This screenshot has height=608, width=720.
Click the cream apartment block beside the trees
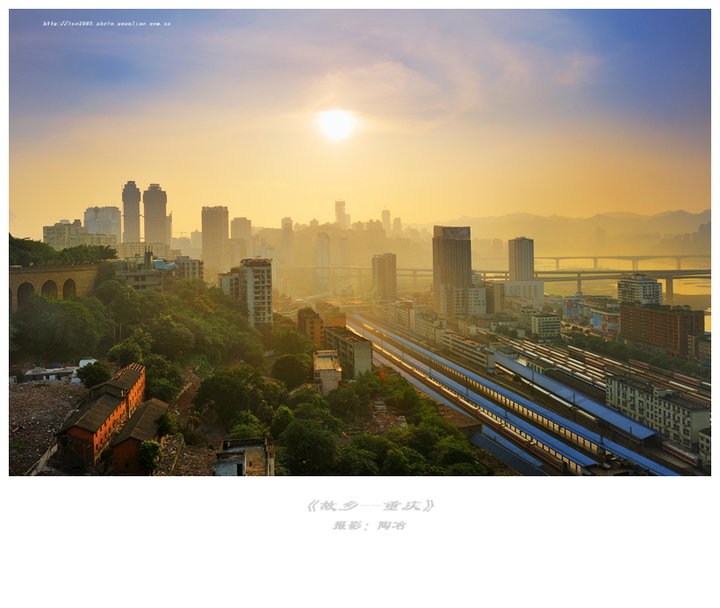[x=255, y=290]
